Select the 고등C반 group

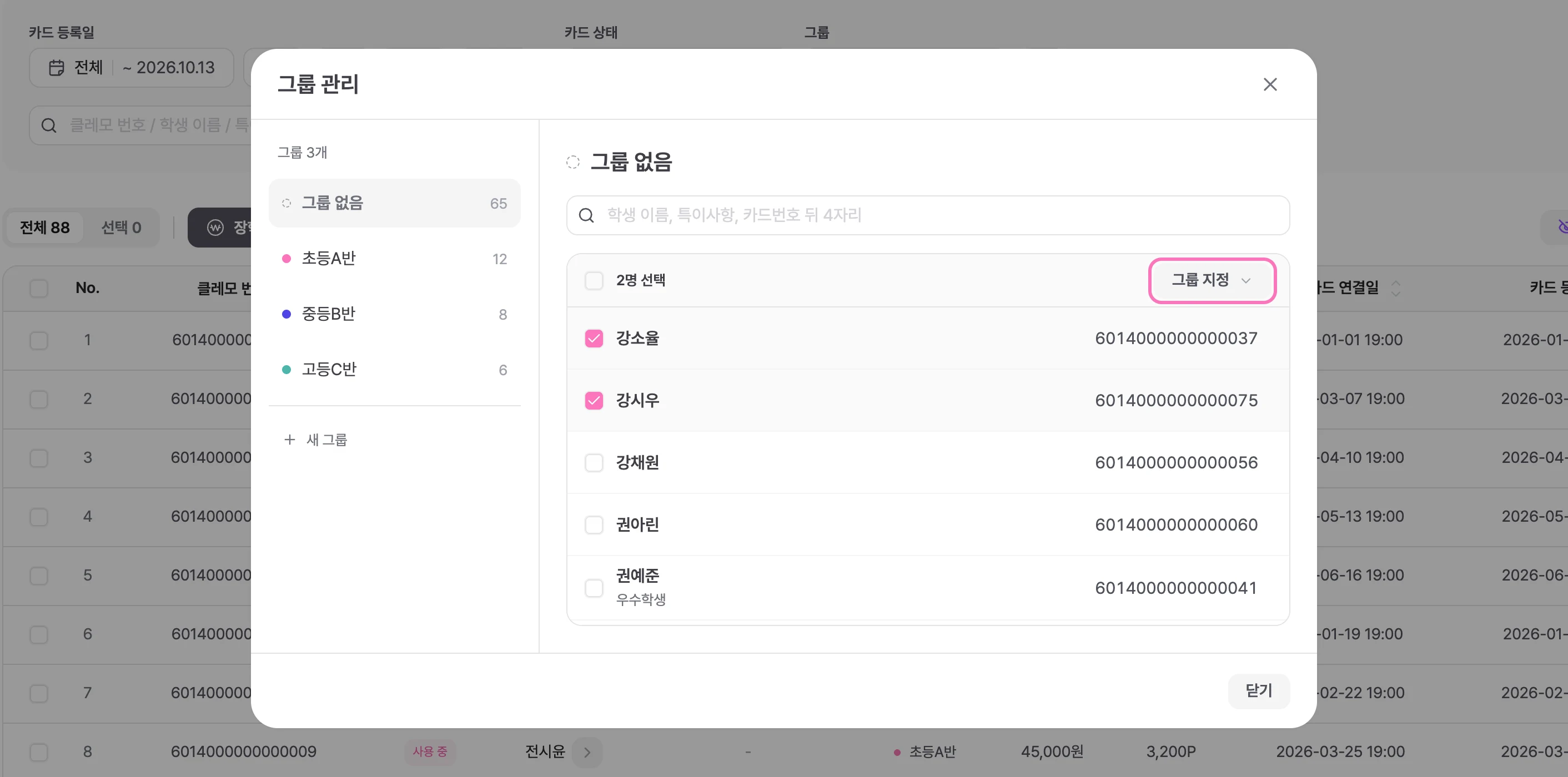tap(394, 369)
